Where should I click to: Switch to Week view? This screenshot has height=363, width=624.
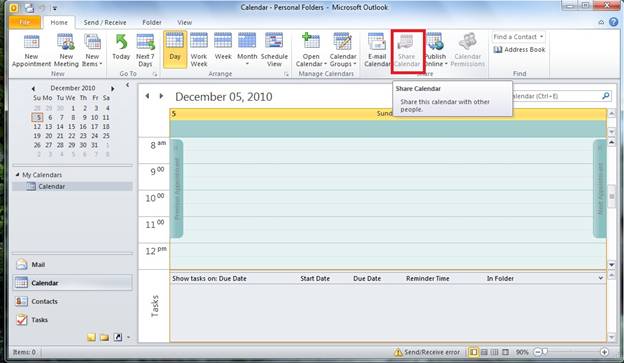(223, 48)
